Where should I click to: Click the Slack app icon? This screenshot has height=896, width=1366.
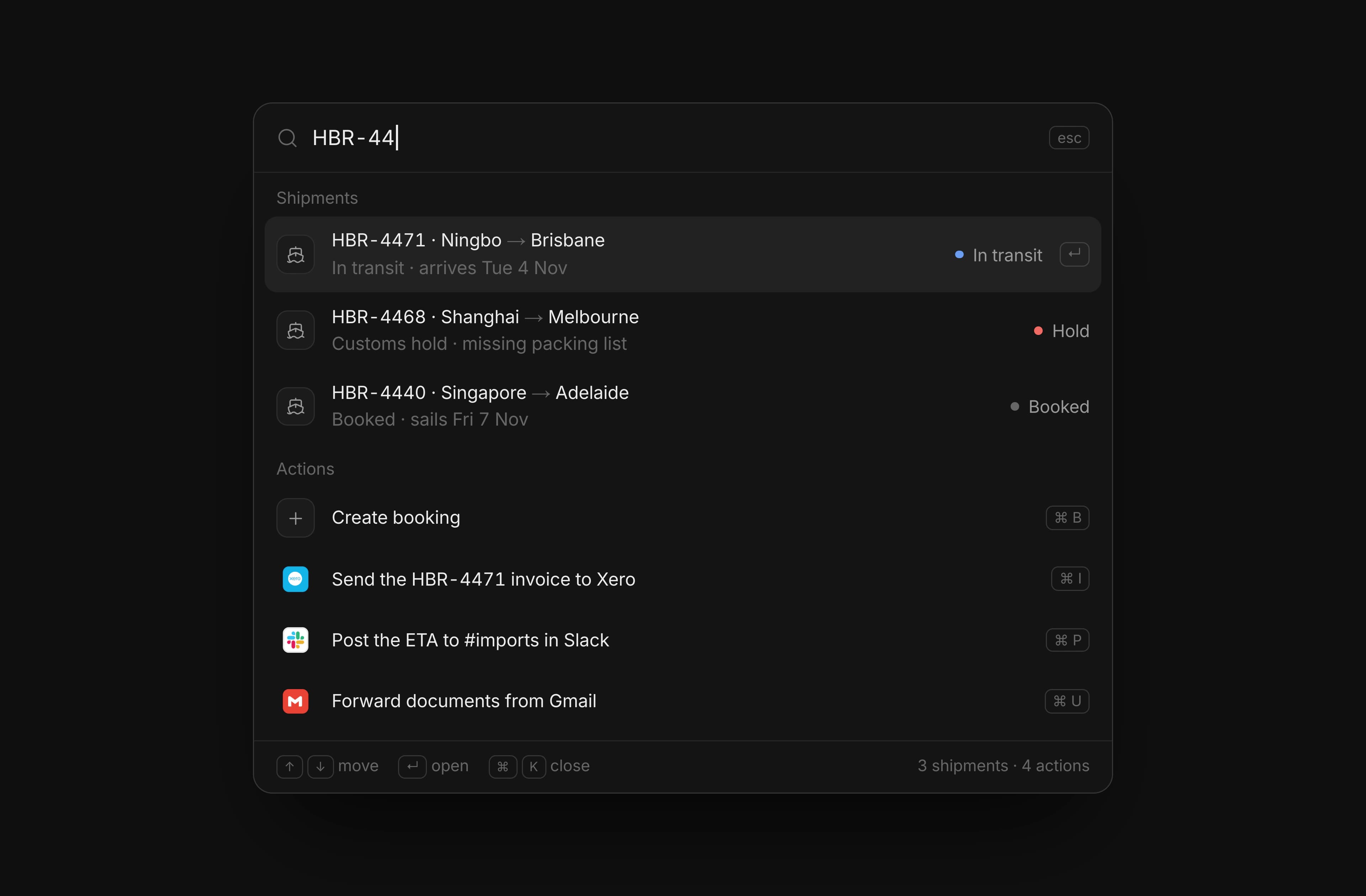coord(296,640)
